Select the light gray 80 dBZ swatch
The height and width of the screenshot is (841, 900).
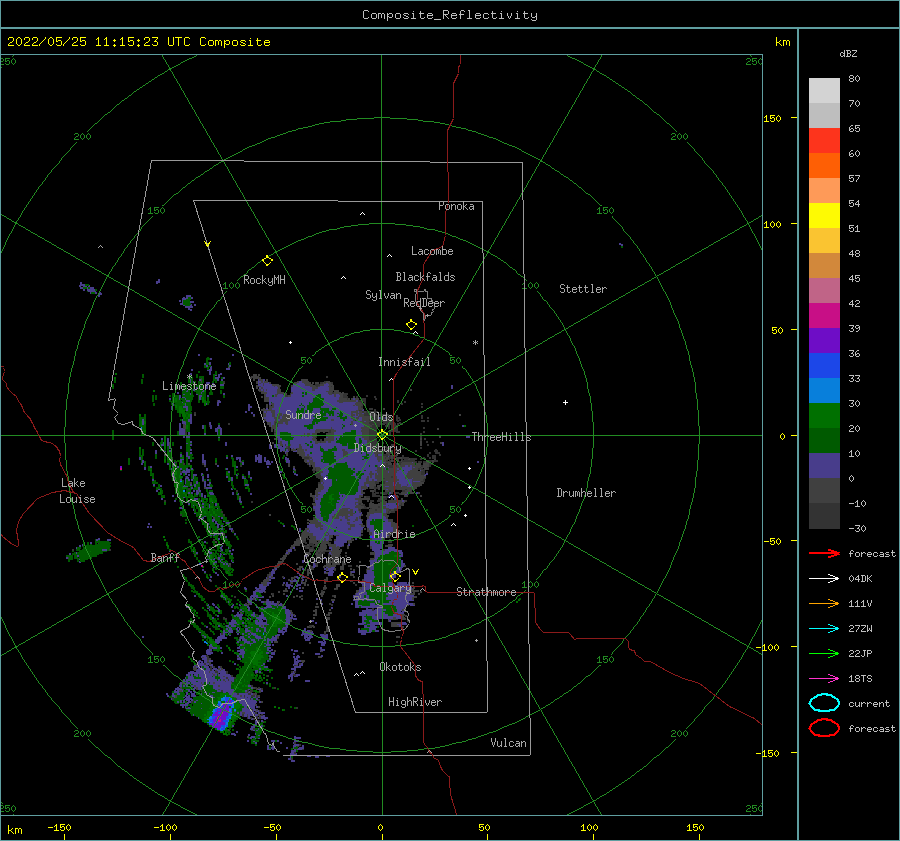[824, 90]
